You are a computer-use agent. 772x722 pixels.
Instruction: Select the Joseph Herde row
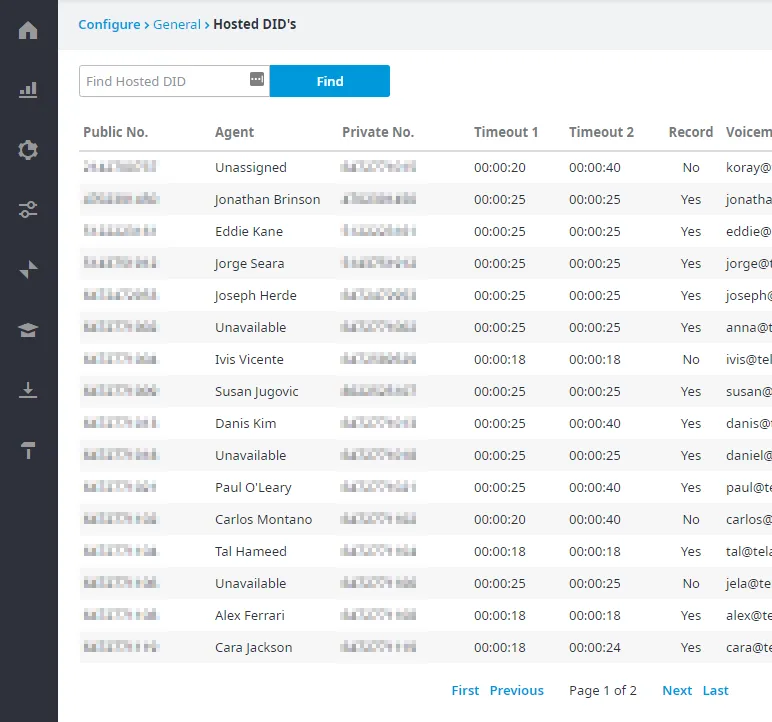pos(425,295)
